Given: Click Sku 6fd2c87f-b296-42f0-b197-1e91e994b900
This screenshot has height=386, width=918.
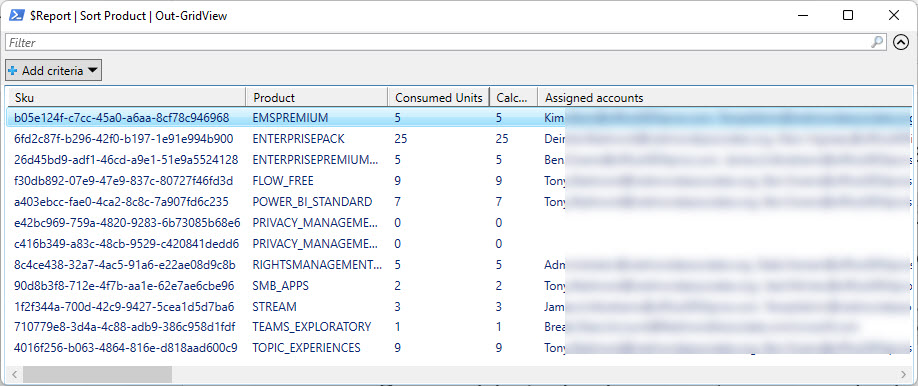Looking at the screenshot, I should pos(124,139).
